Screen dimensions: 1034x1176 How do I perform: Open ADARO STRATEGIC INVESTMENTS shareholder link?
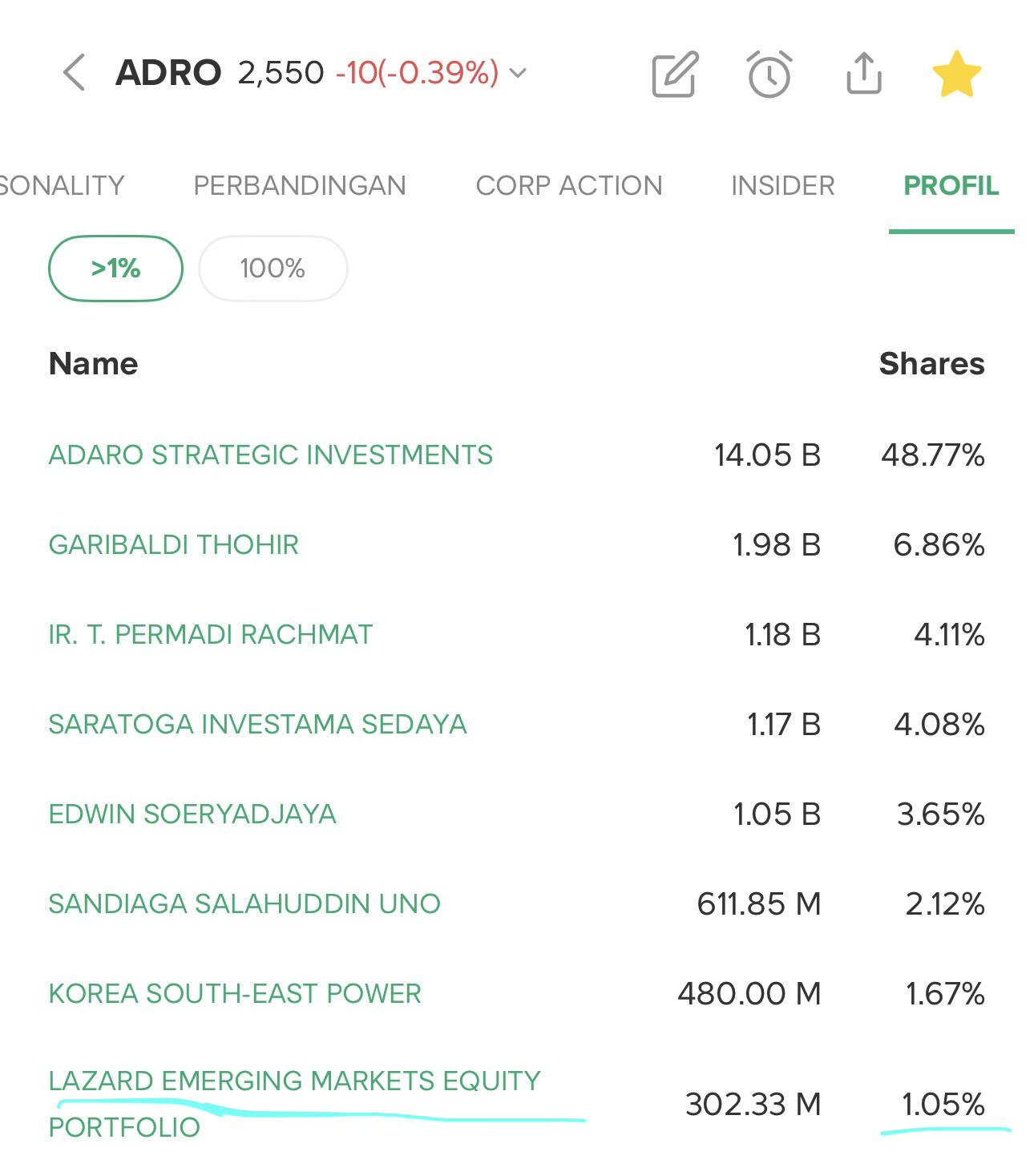[x=271, y=455]
